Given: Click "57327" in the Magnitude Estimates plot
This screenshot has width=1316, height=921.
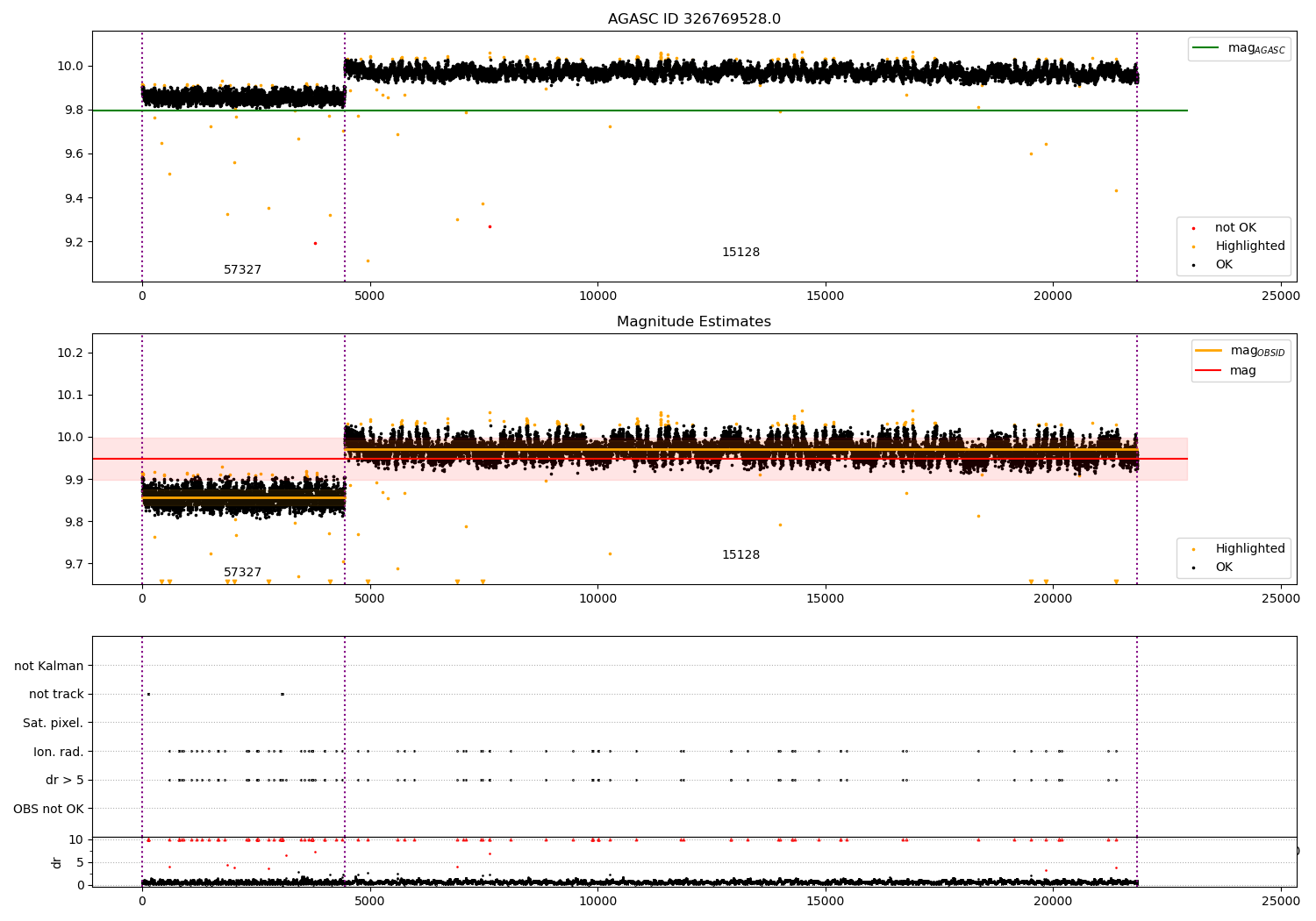Looking at the screenshot, I should [242, 573].
